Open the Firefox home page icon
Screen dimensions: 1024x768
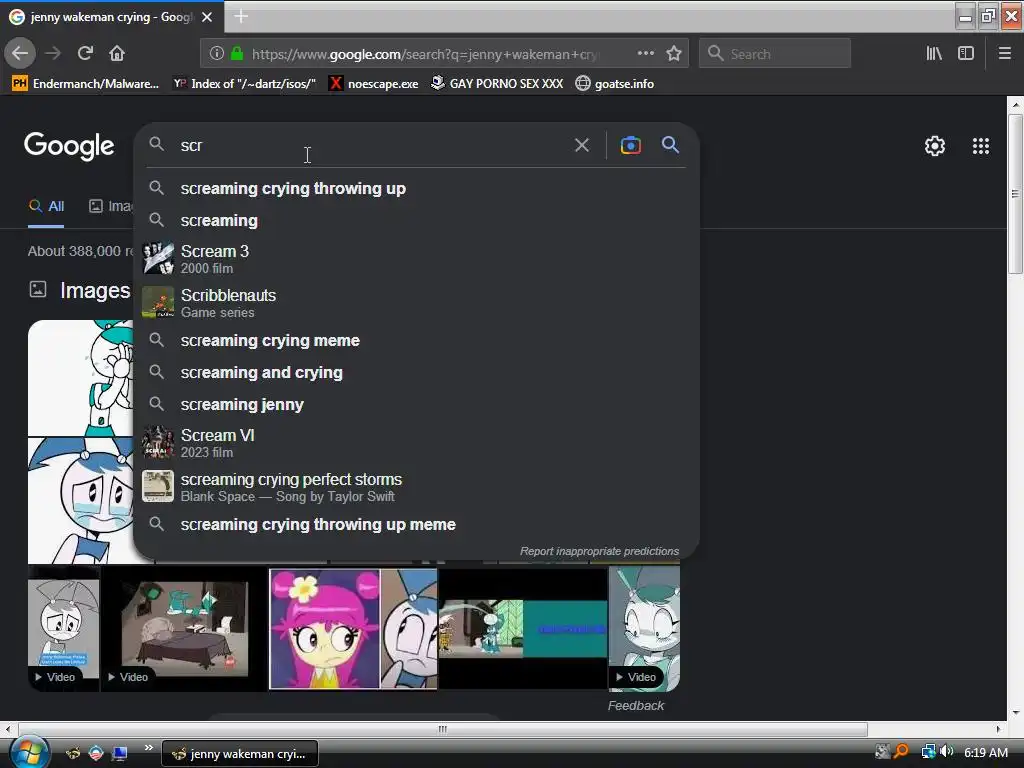point(117,54)
